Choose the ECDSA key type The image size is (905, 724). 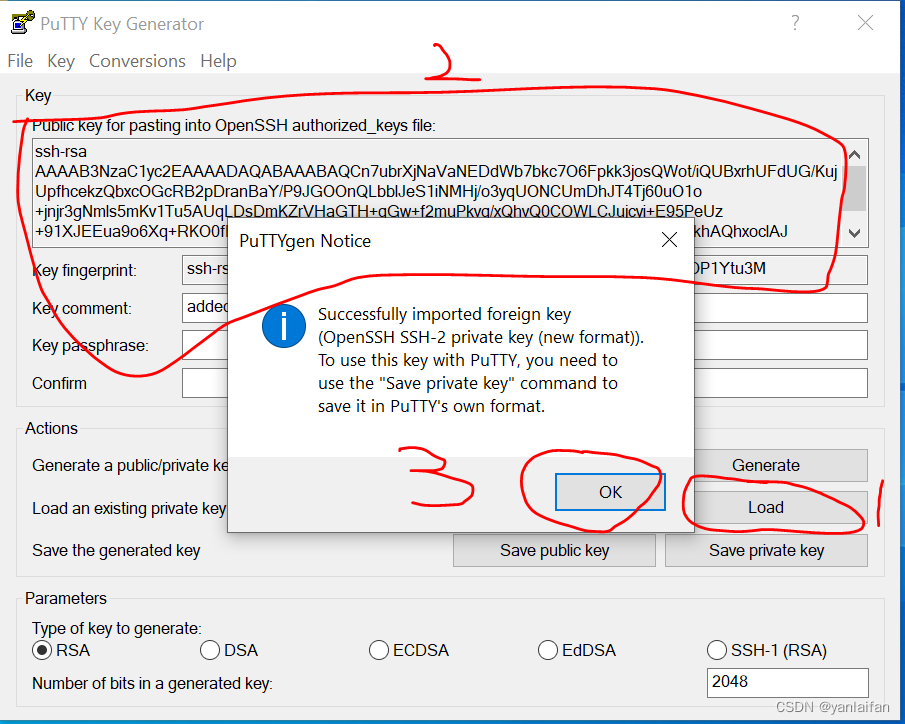tap(379, 650)
